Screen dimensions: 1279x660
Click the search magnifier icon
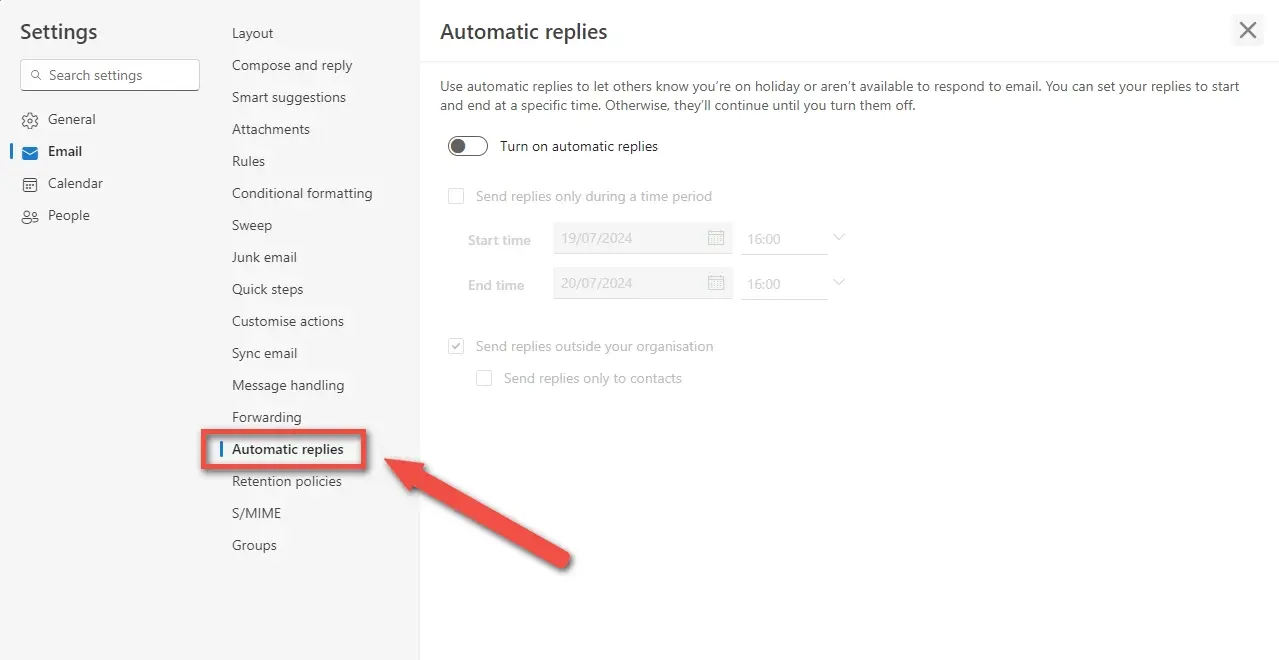click(37, 75)
